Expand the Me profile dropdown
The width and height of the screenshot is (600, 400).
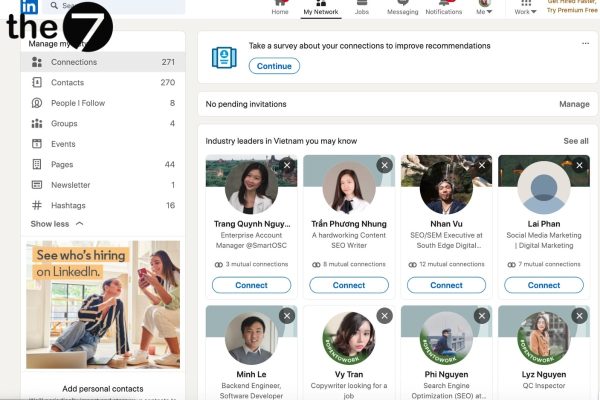coord(484,8)
